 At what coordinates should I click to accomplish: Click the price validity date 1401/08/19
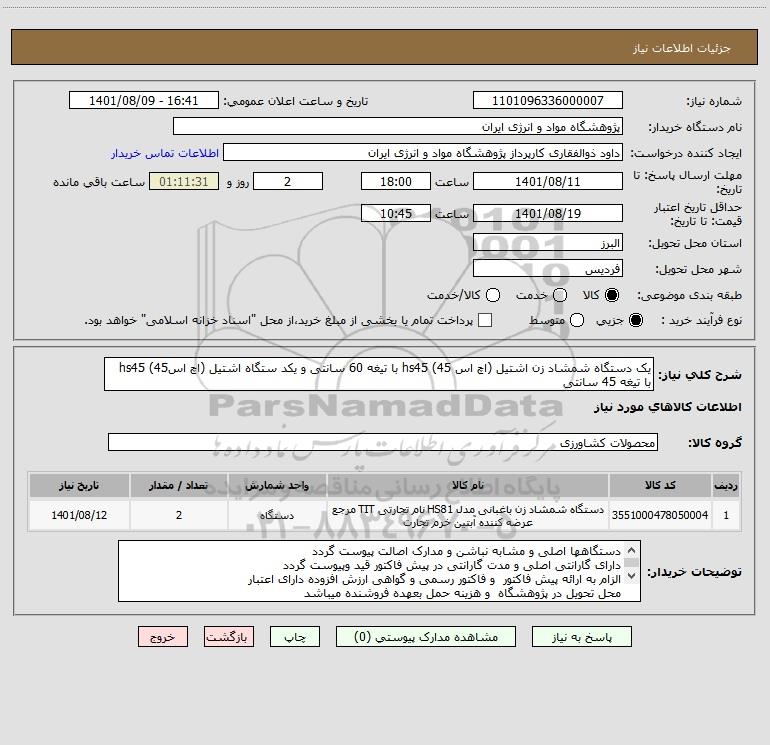(548, 213)
